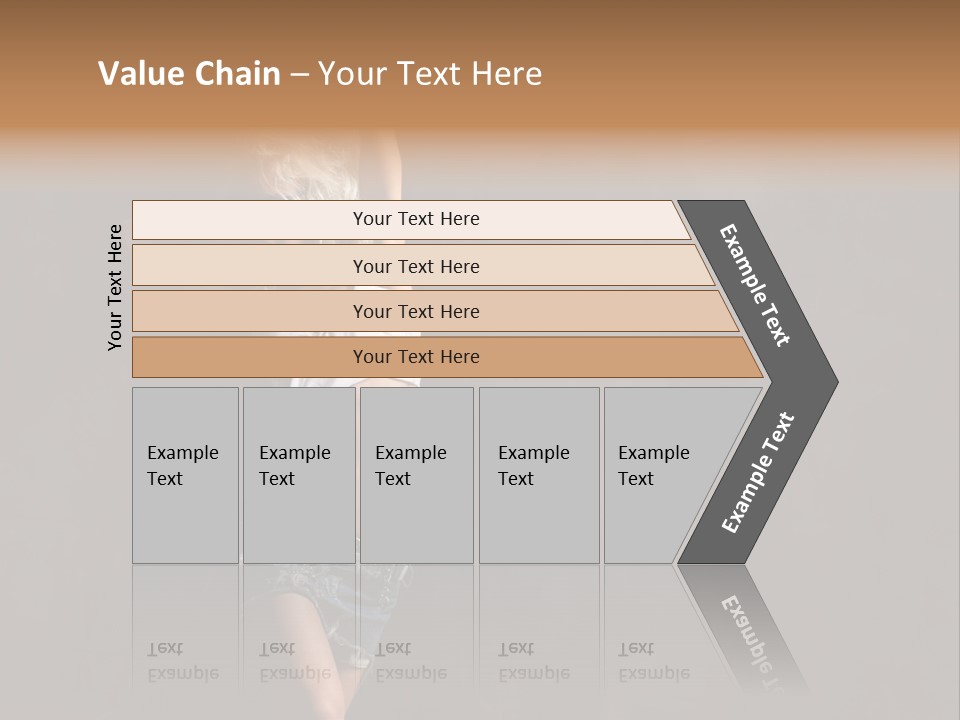
Task: Click the upper dark chevron "Example Text" segment
Action: click(x=756, y=285)
